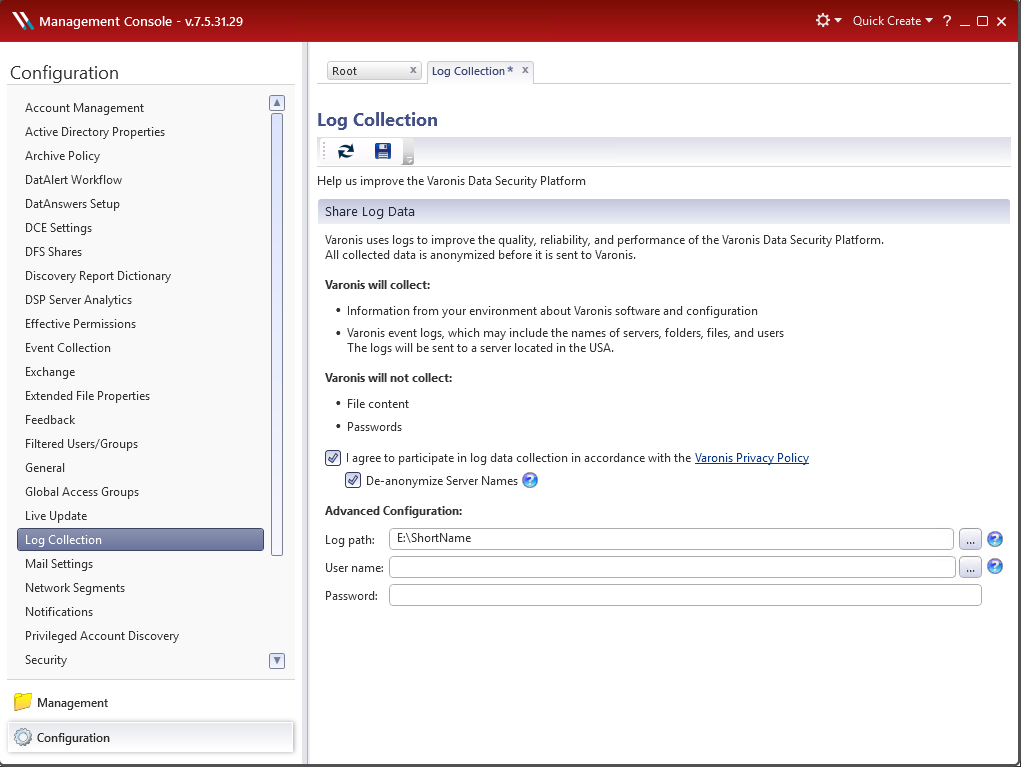Open help via the question mark in the title bar
The image size is (1021, 767).
[946, 20]
